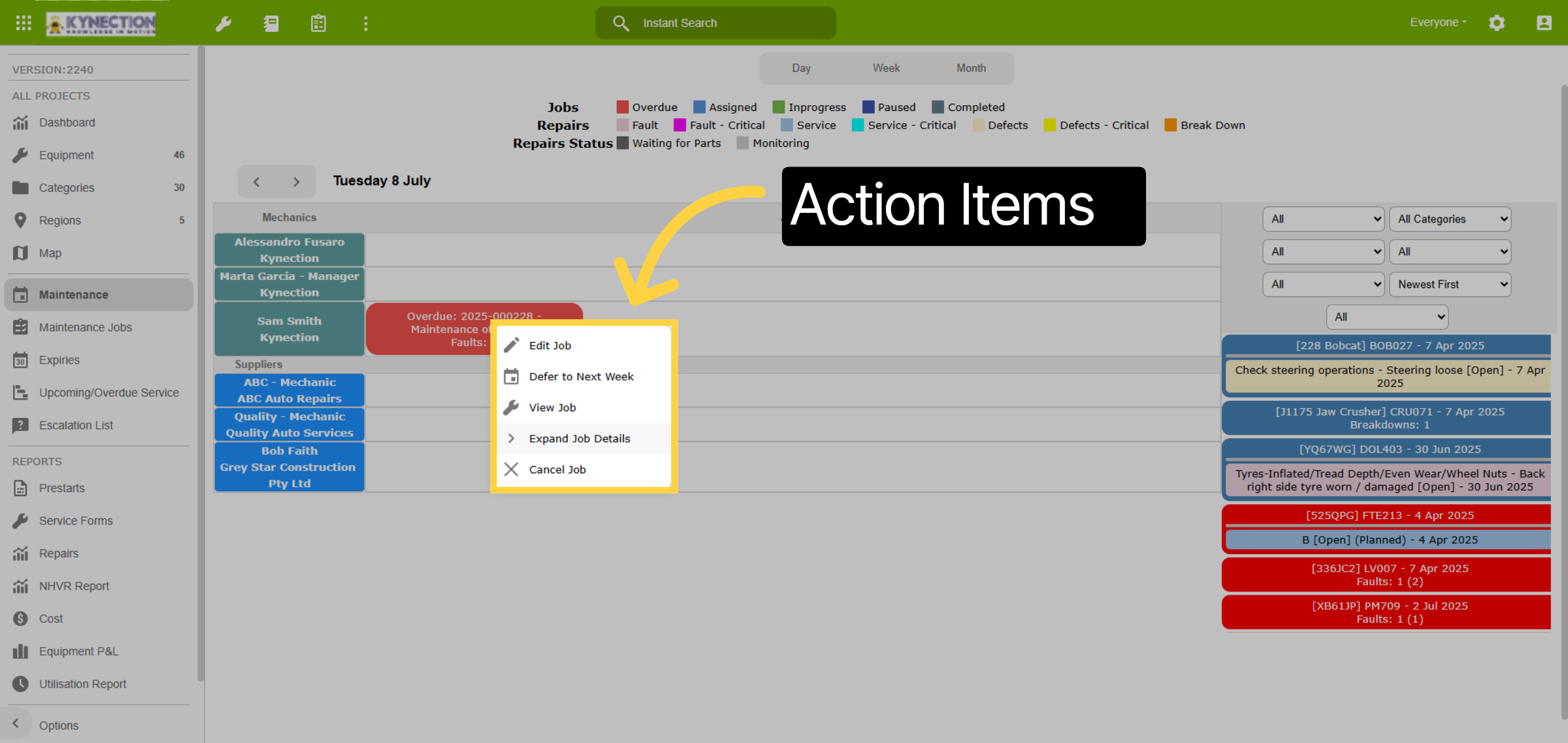Click the Equipment wrench icon in sidebar
Viewport: 1568px width, 743px height.
[x=21, y=155]
